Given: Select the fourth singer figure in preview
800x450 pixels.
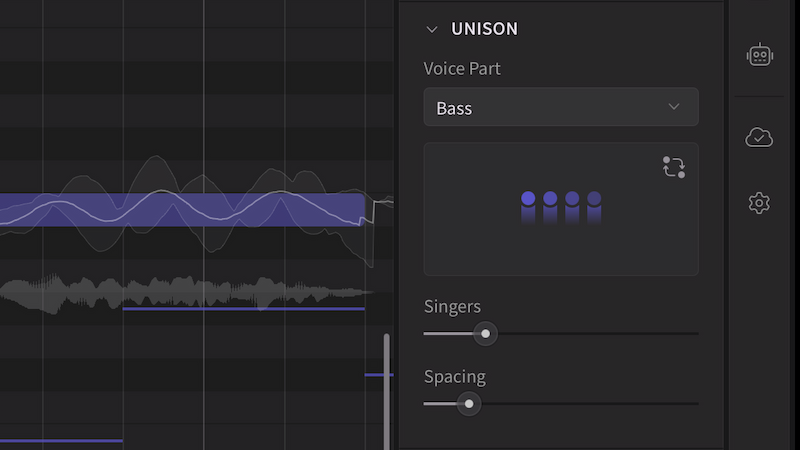Looking at the screenshot, I should pyautogui.click(x=594, y=206).
